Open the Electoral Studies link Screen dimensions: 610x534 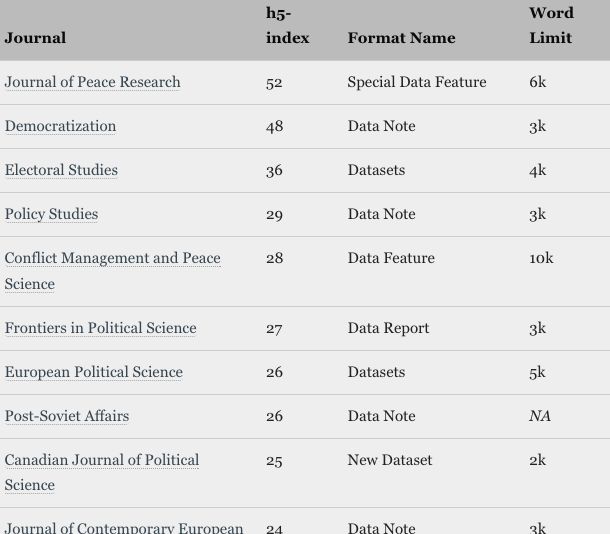[61, 170]
